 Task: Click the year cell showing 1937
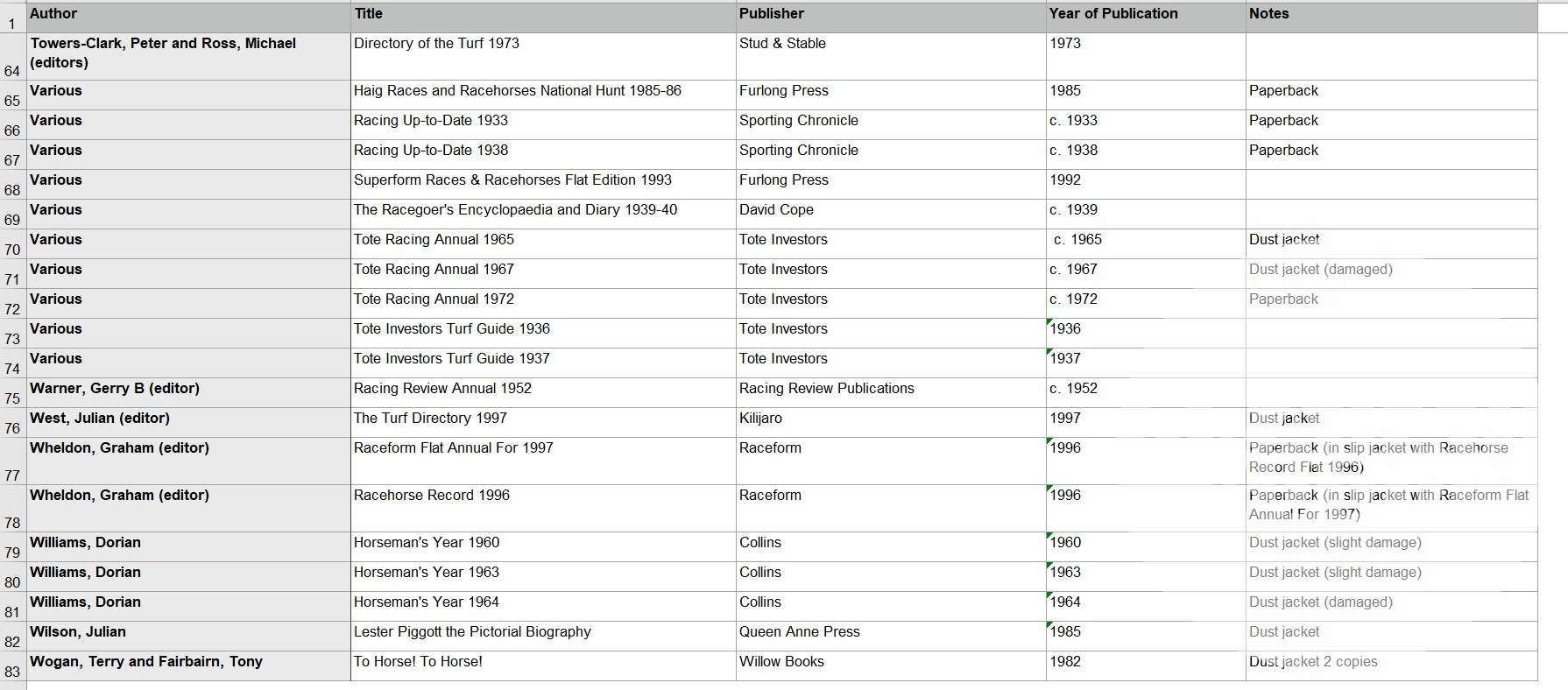click(x=1146, y=363)
